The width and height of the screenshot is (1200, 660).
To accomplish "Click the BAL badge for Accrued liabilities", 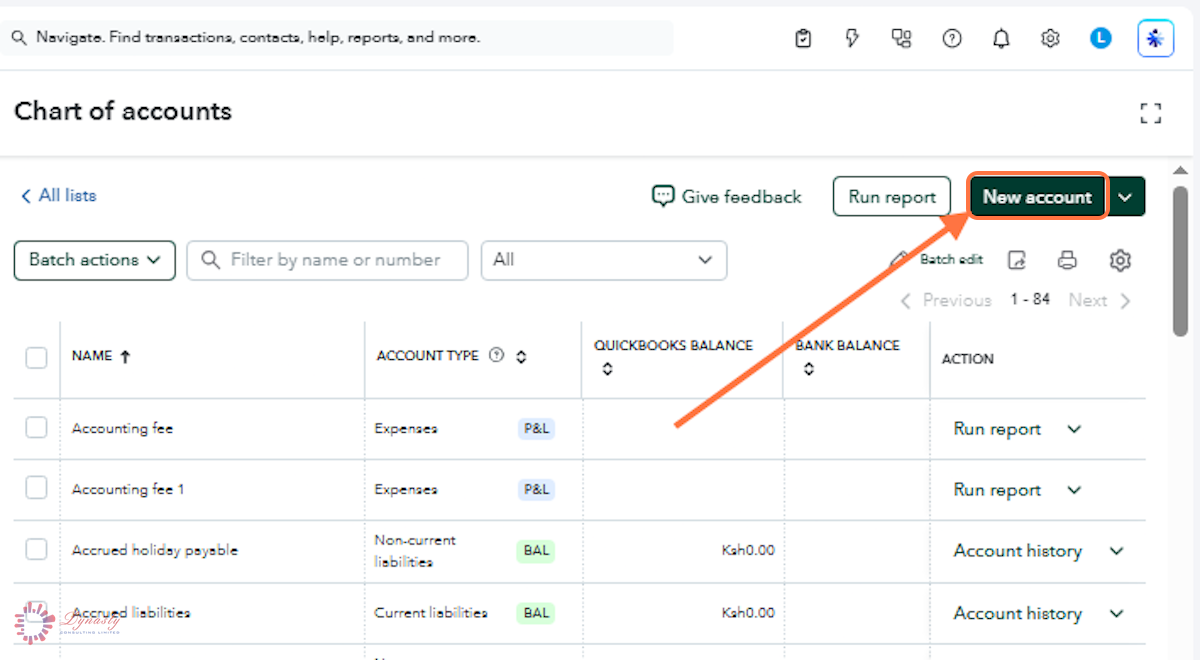I will coord(536,612).
